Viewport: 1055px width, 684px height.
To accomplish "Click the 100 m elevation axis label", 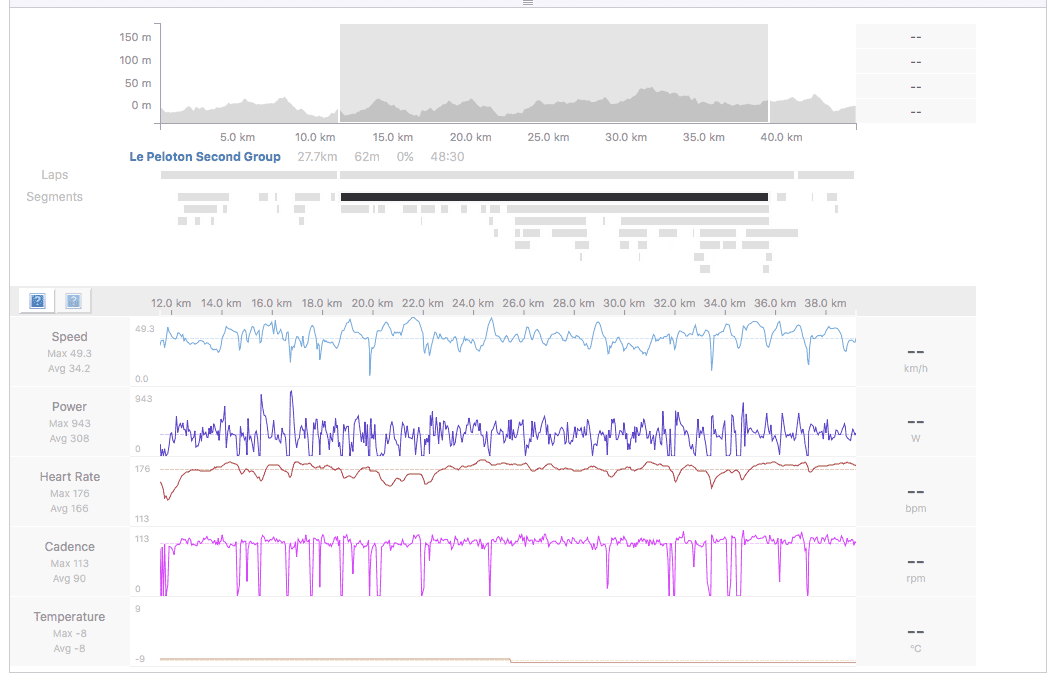I will click(x=135, y=61).
